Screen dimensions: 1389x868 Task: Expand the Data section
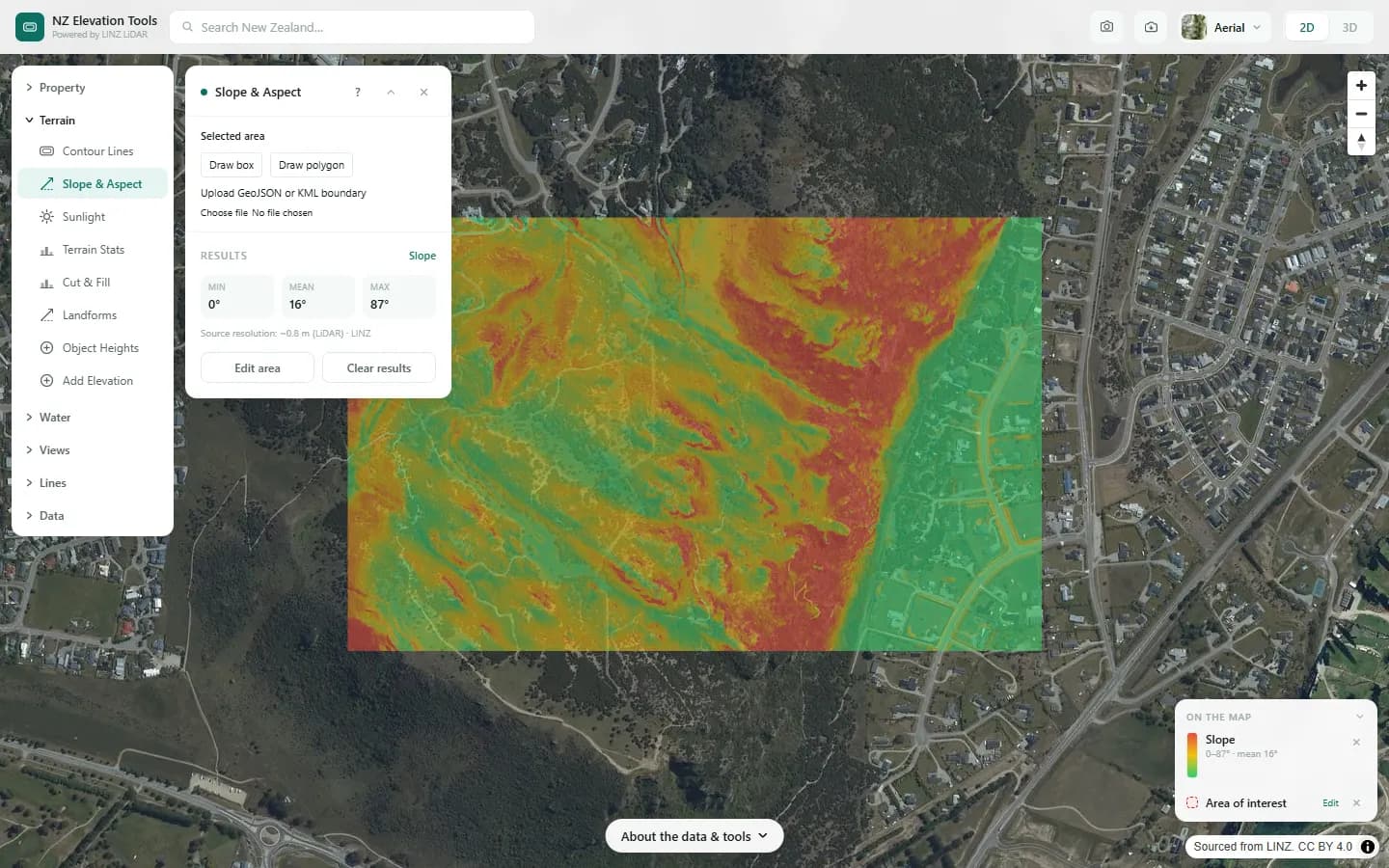(x=93, y=516)
